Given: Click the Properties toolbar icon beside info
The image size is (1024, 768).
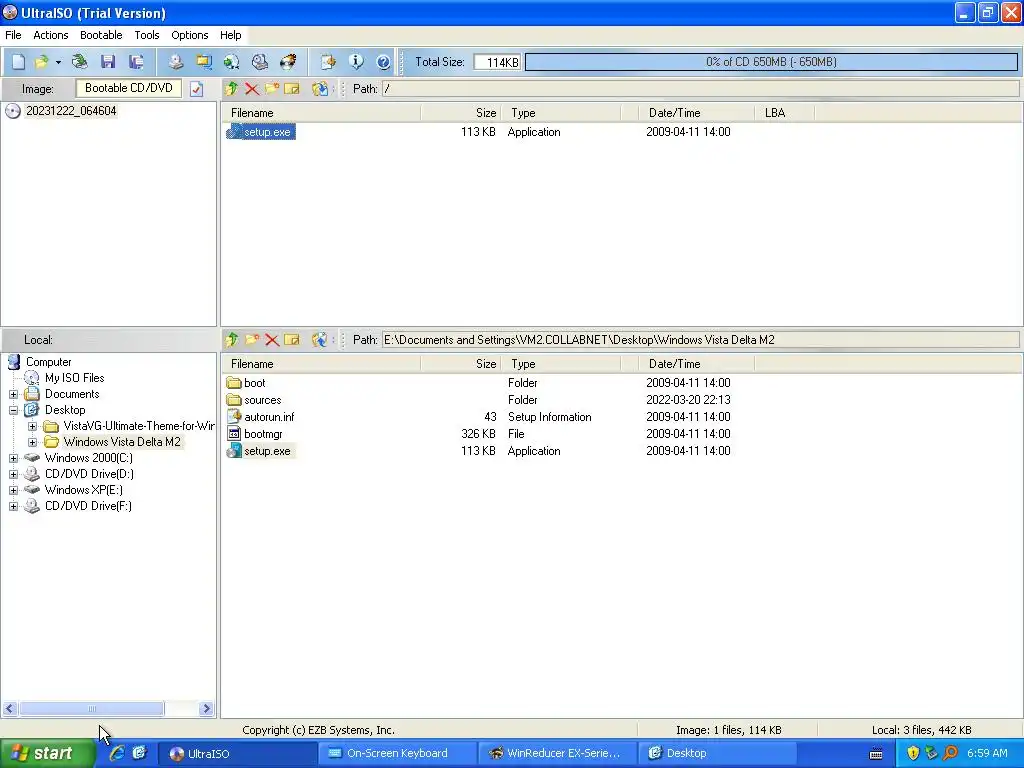Looking at the screenshot, I should point(328,62).
